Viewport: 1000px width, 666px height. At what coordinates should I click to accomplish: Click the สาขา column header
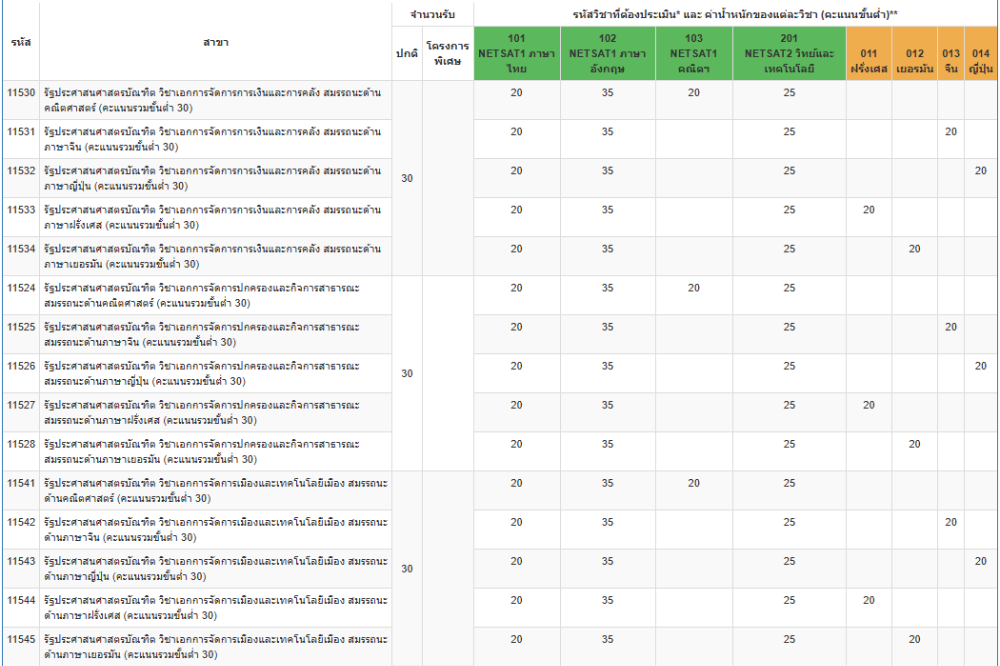point(215,42)
